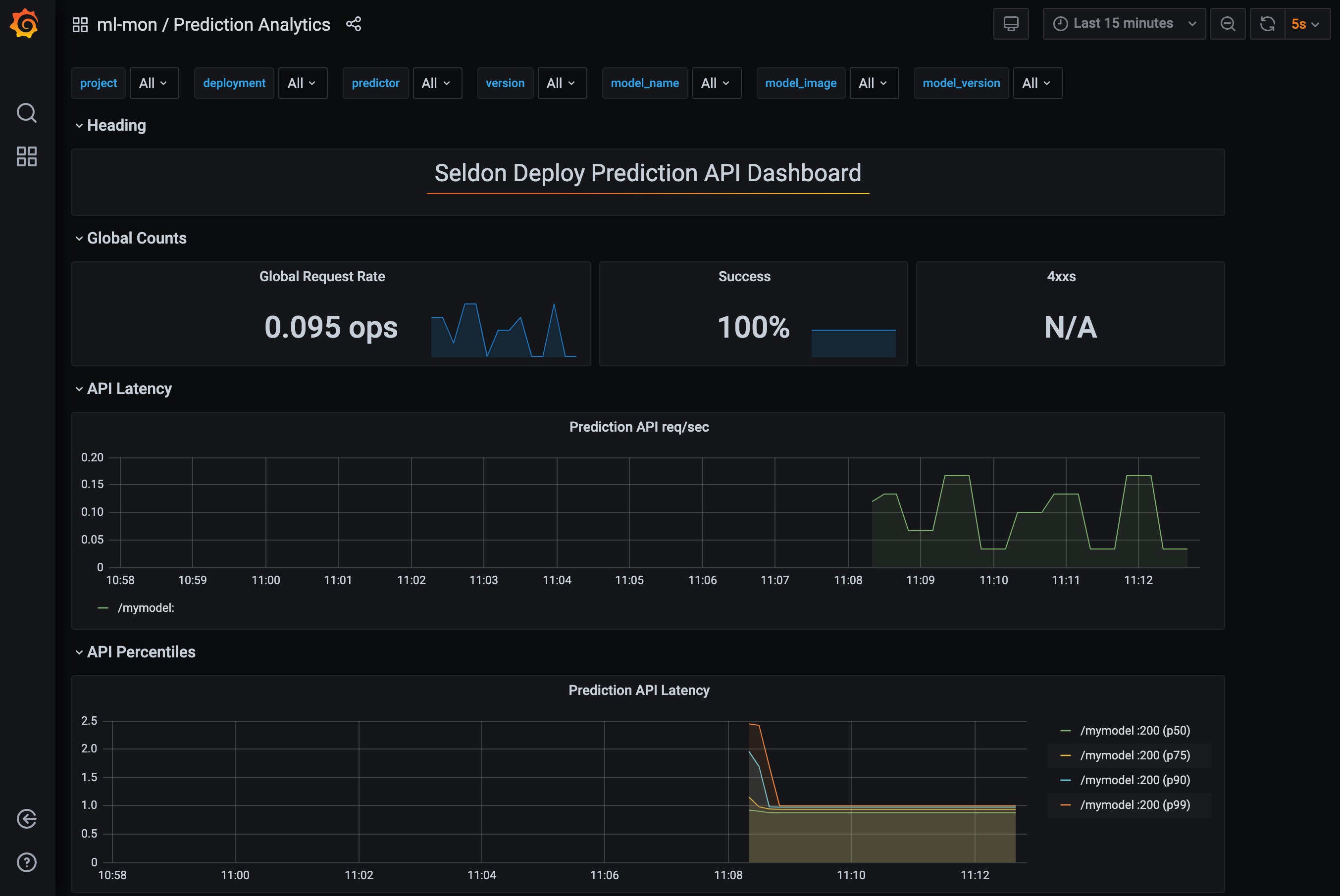
Task: Collapse the API Latency row
Action: 123,389
